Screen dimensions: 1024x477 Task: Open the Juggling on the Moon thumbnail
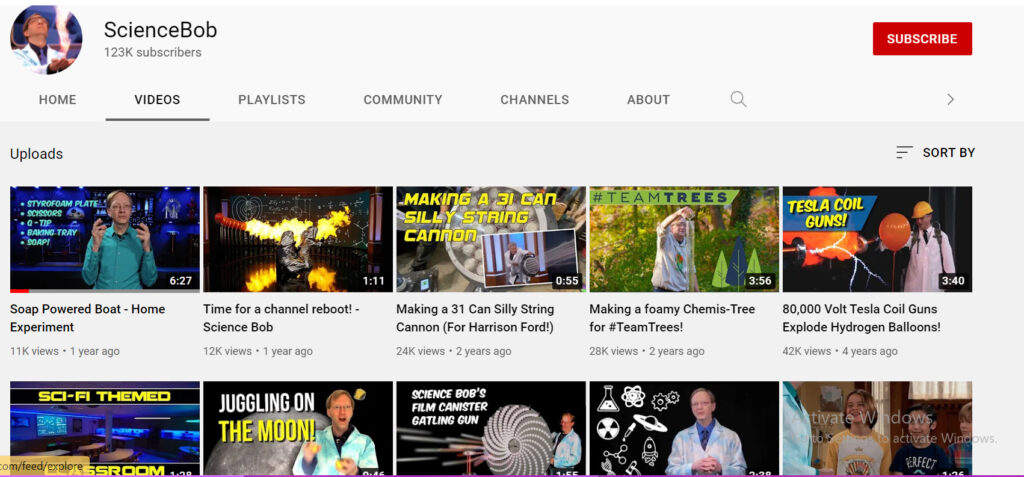point(297,428)
